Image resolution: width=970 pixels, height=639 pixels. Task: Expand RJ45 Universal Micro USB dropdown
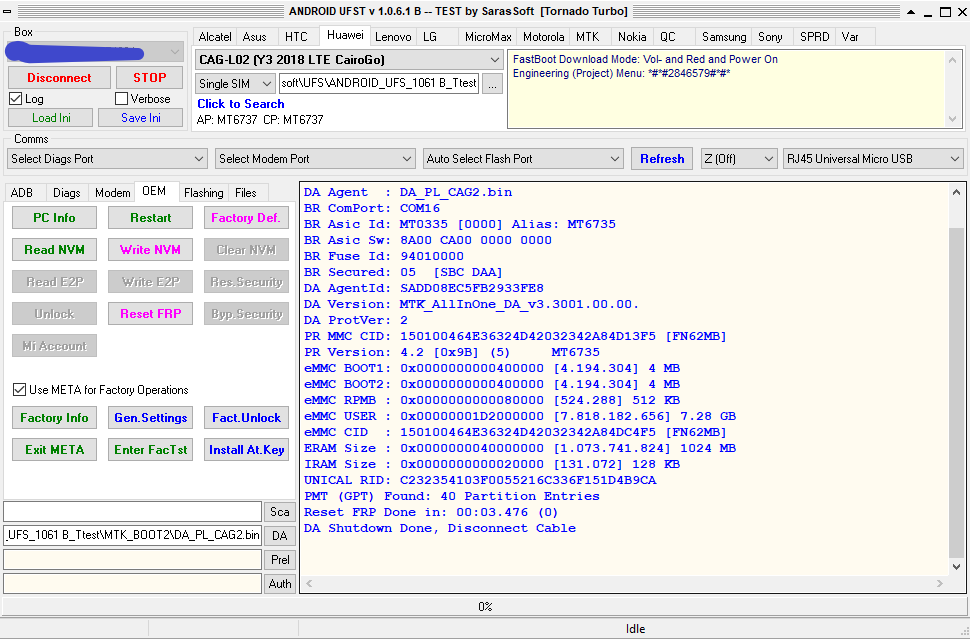coord(873,159)
